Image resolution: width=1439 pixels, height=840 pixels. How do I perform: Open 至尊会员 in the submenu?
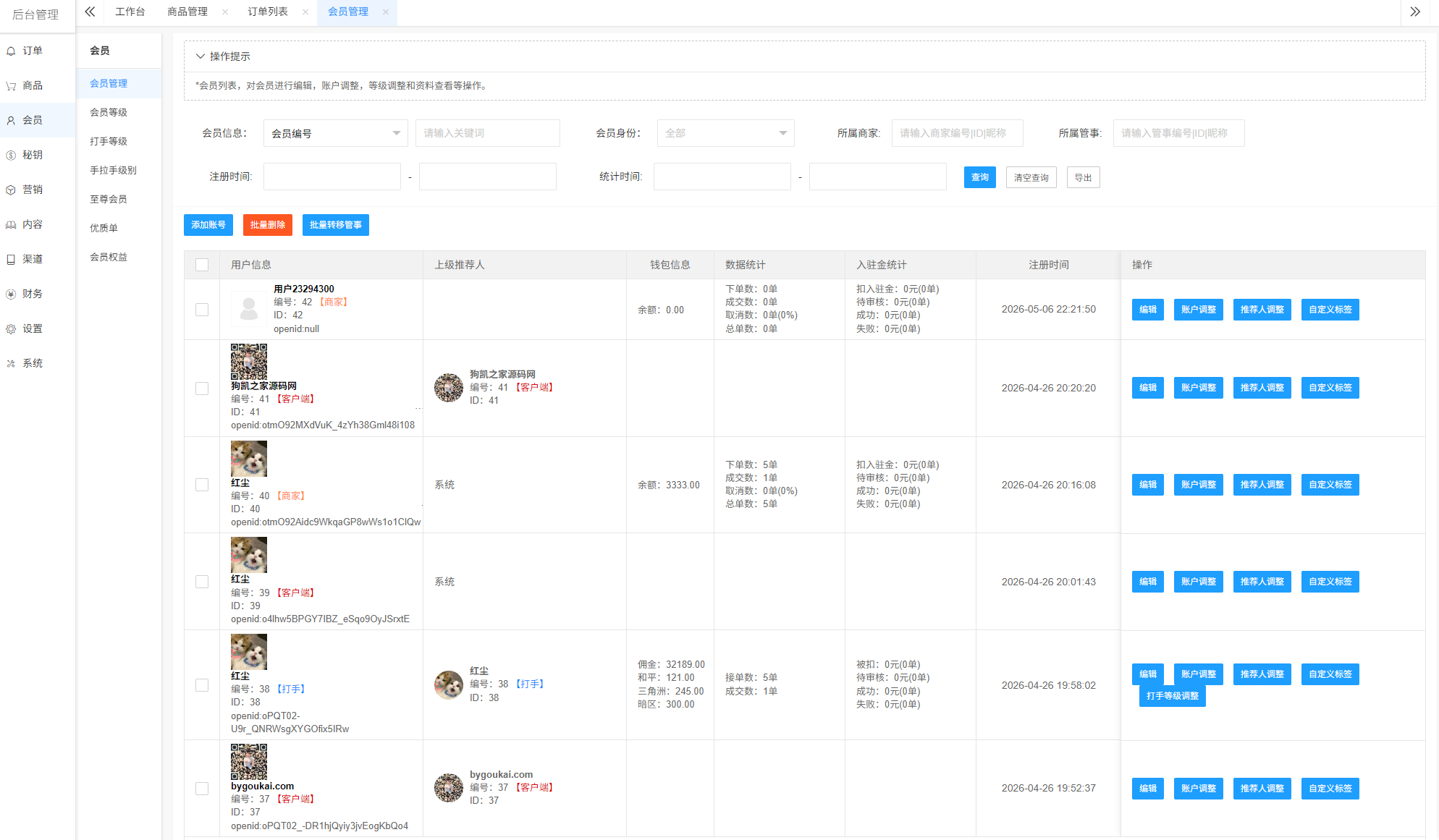109,199
